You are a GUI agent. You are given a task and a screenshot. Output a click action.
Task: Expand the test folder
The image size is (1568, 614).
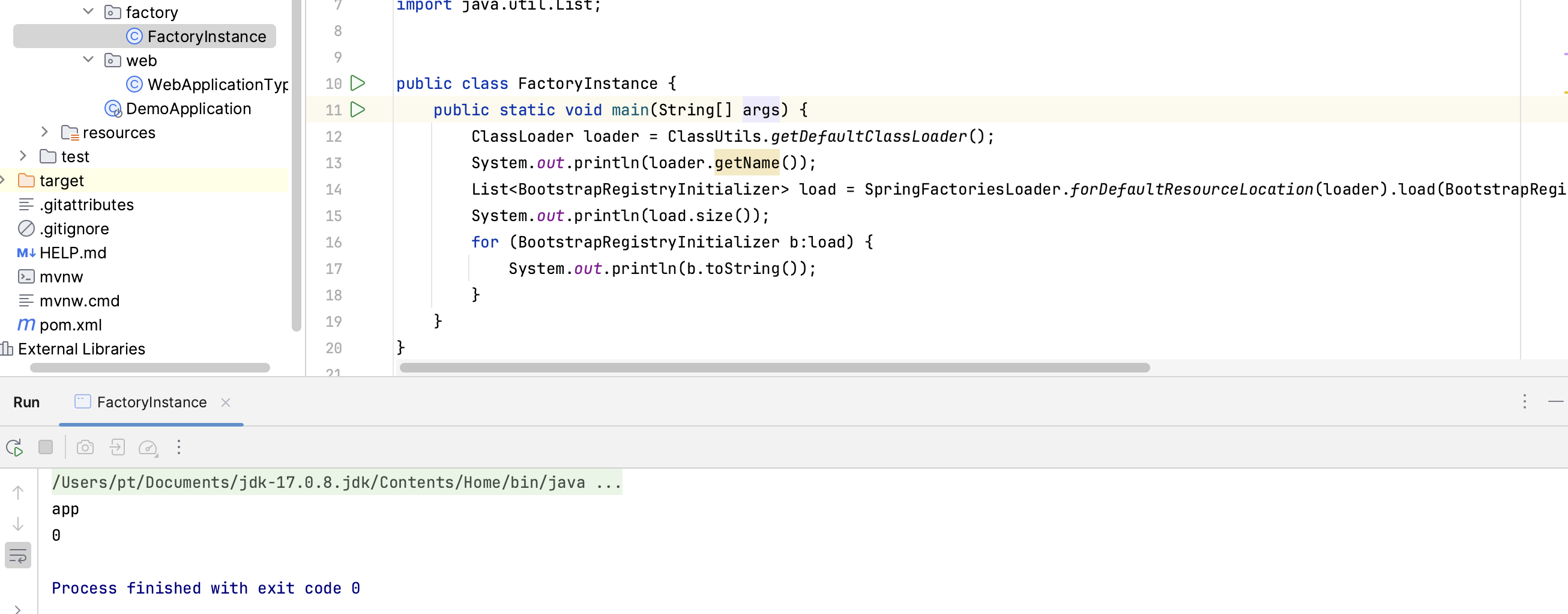(23, 157)
